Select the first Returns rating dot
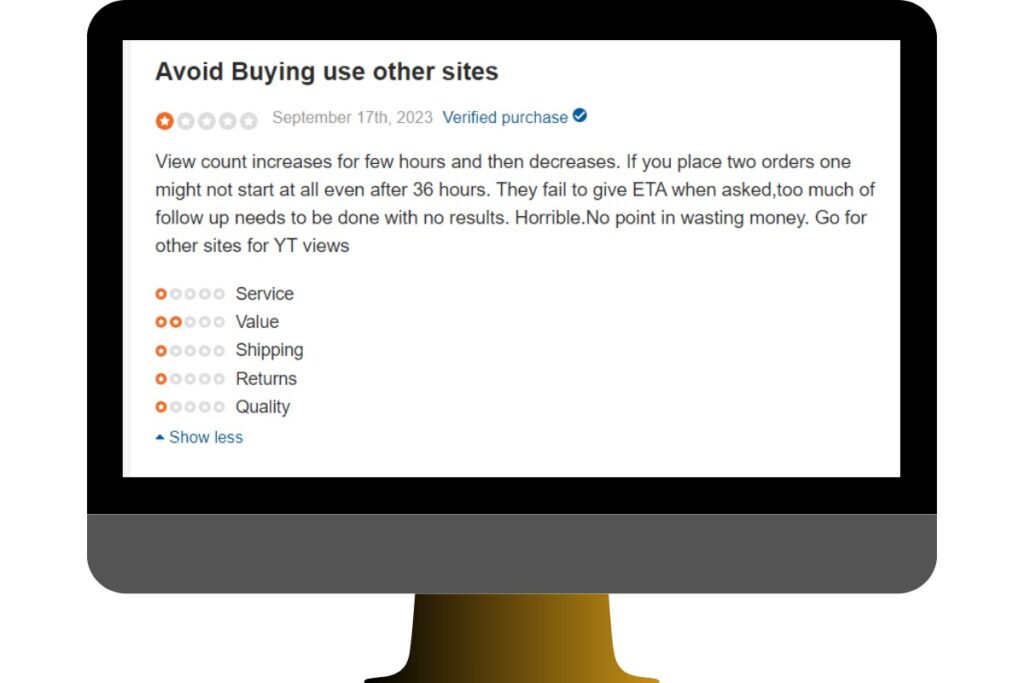 [x=161, y=379]
